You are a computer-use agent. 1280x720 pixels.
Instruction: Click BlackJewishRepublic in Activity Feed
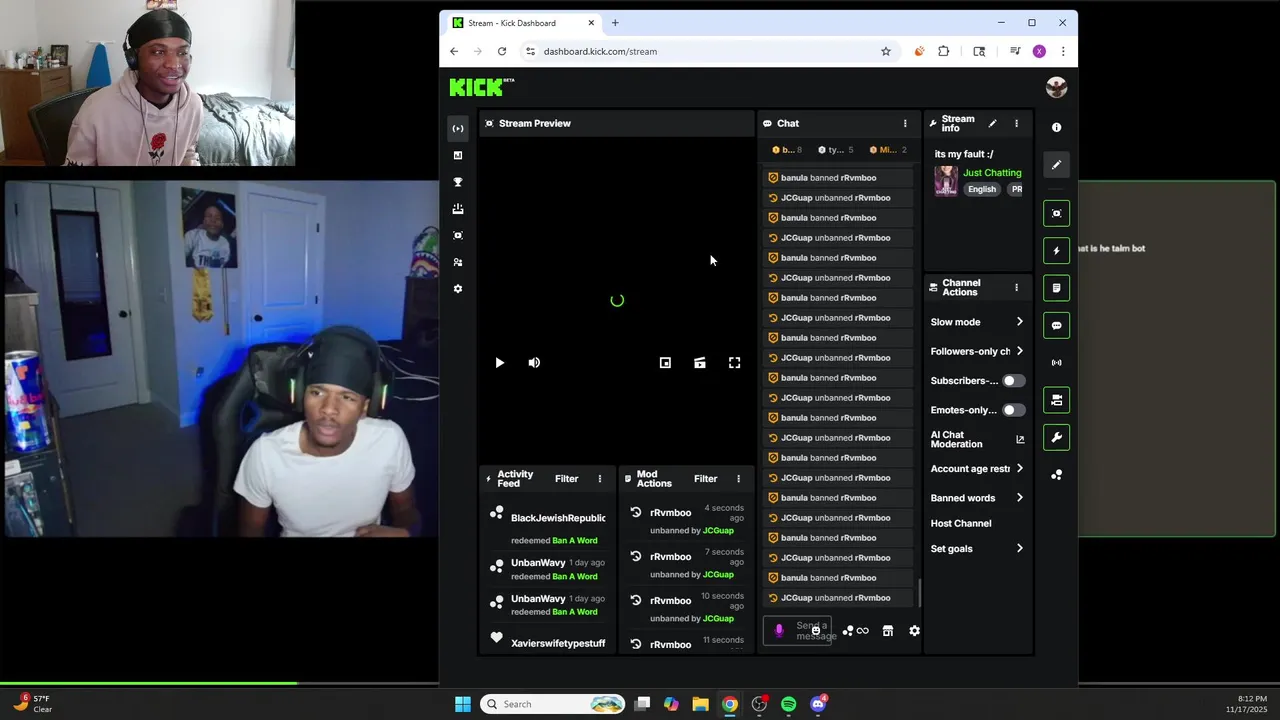(558, 518)
